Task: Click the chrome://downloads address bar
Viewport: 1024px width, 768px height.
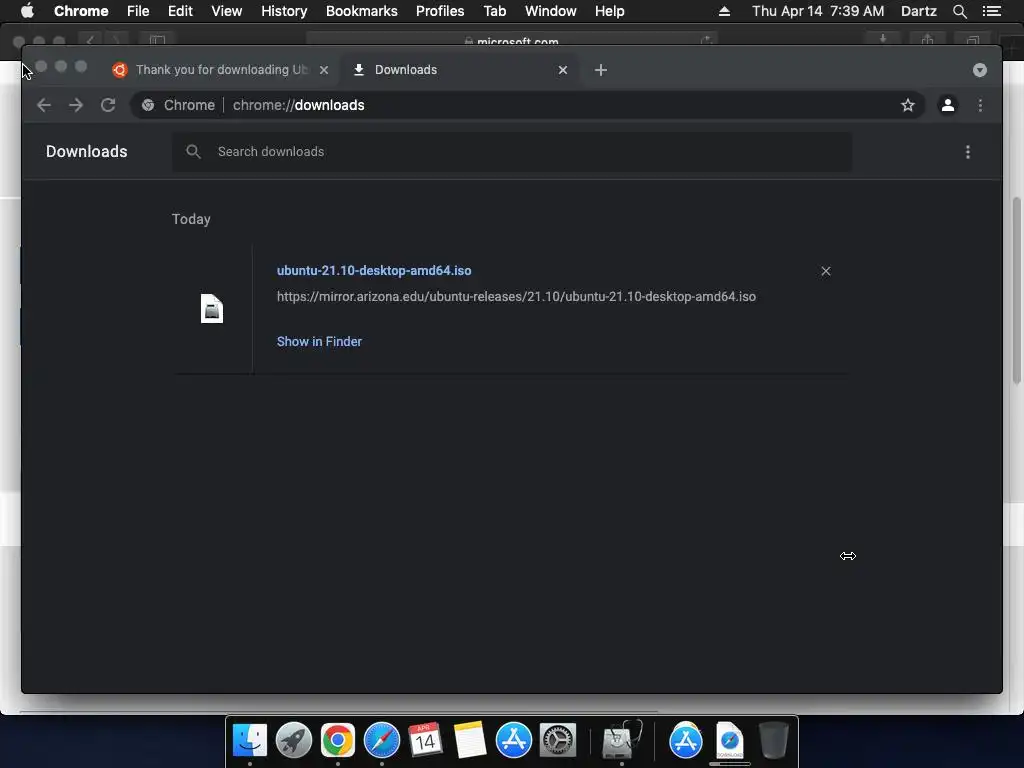Action: pyautogui.click(x=528, y=105)
